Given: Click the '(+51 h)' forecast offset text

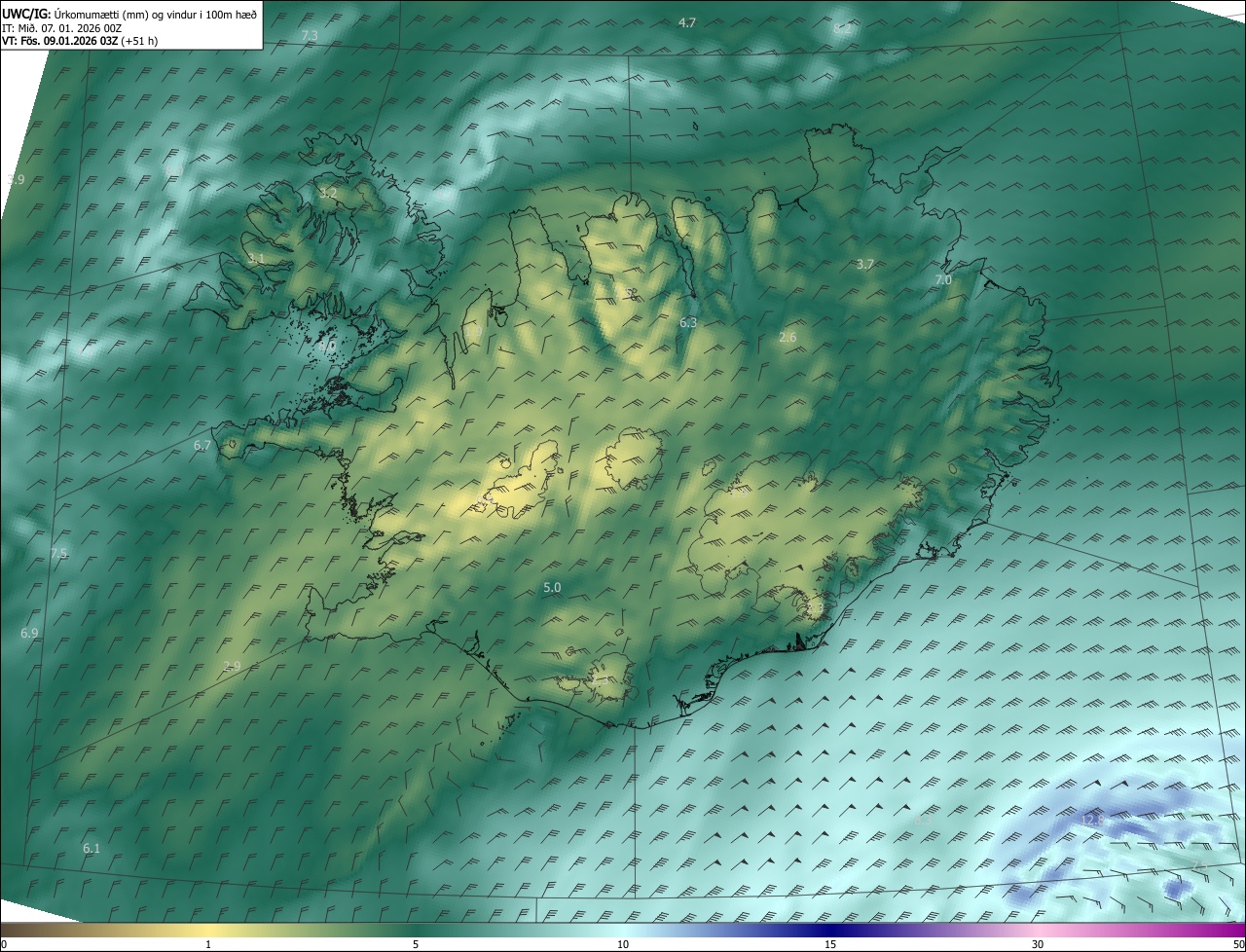Looking at the screenshot, I should point(139,41).
